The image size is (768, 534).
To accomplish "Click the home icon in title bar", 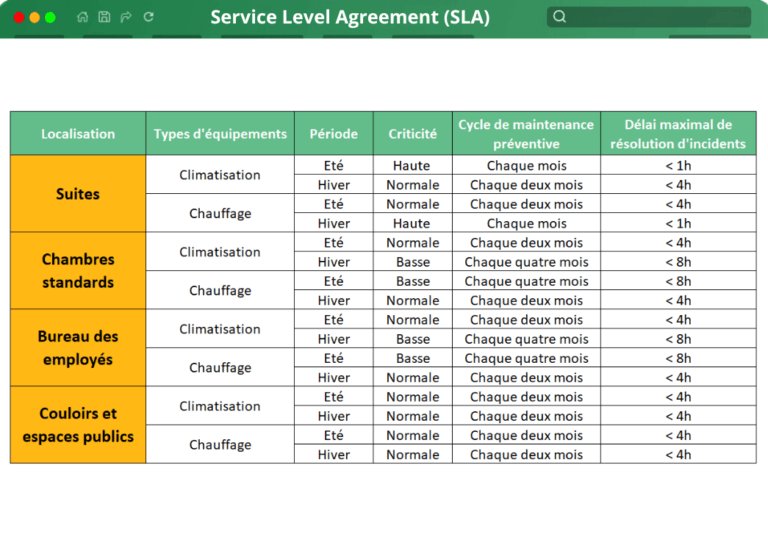I will 82,17.
